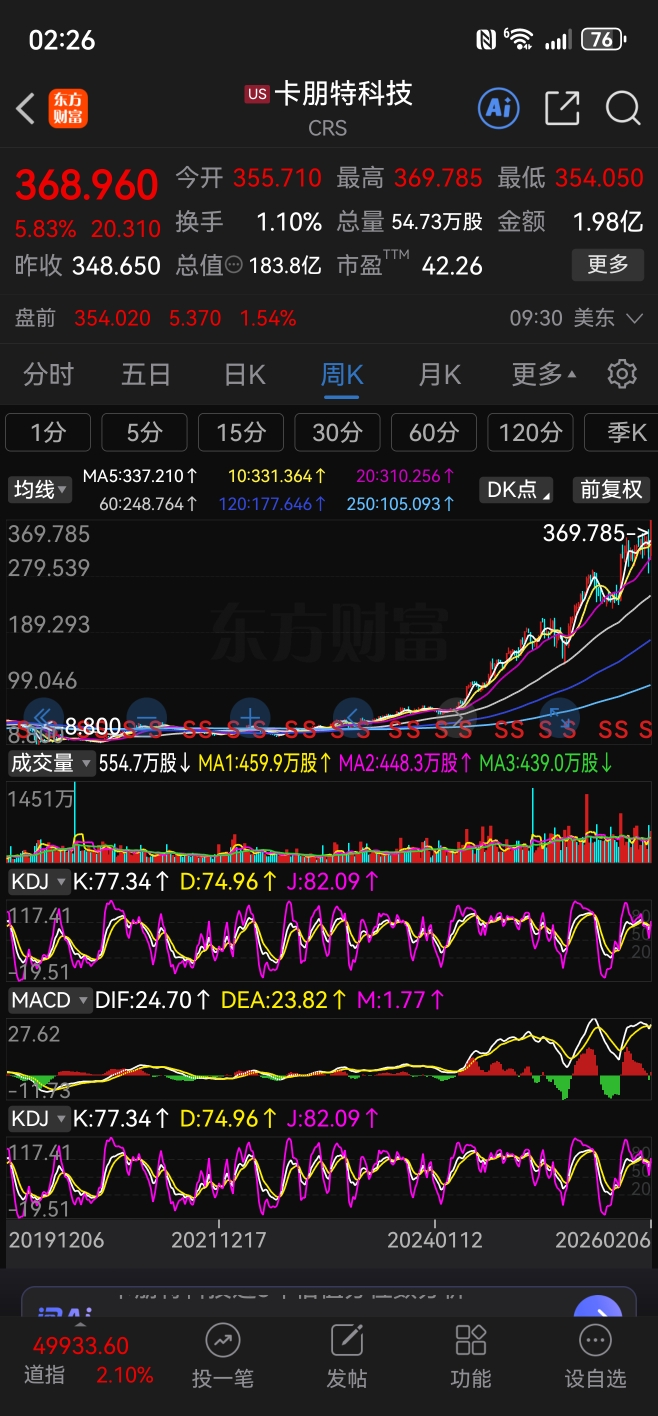Tap the date label 20240112
This screenshot has width=658, height=1416.
pos(437,1240)
